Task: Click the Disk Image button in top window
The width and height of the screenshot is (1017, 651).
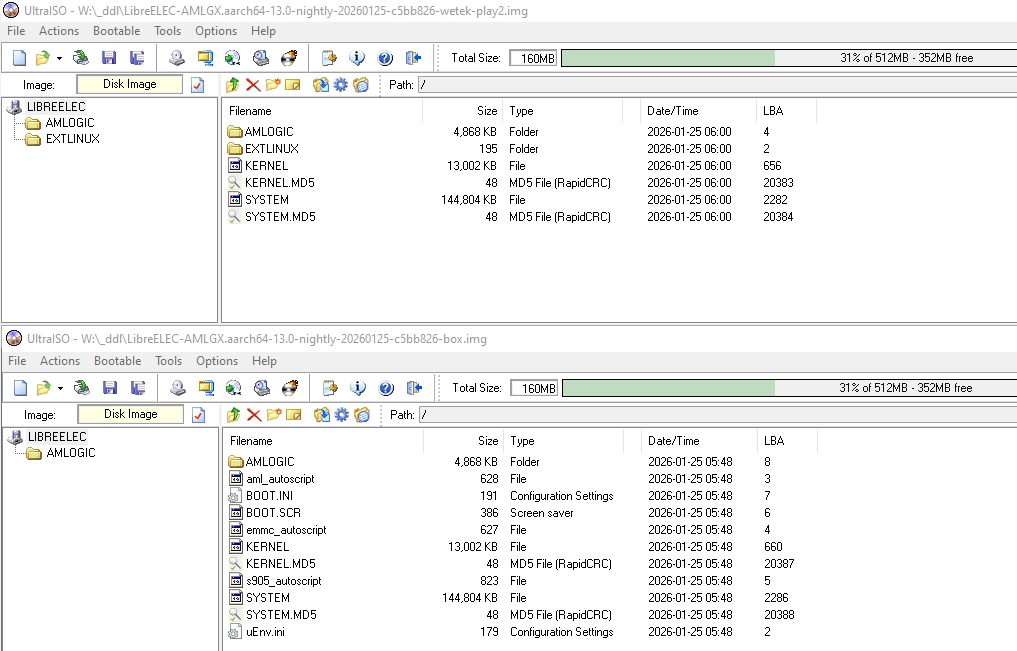Action: point(130,85)
